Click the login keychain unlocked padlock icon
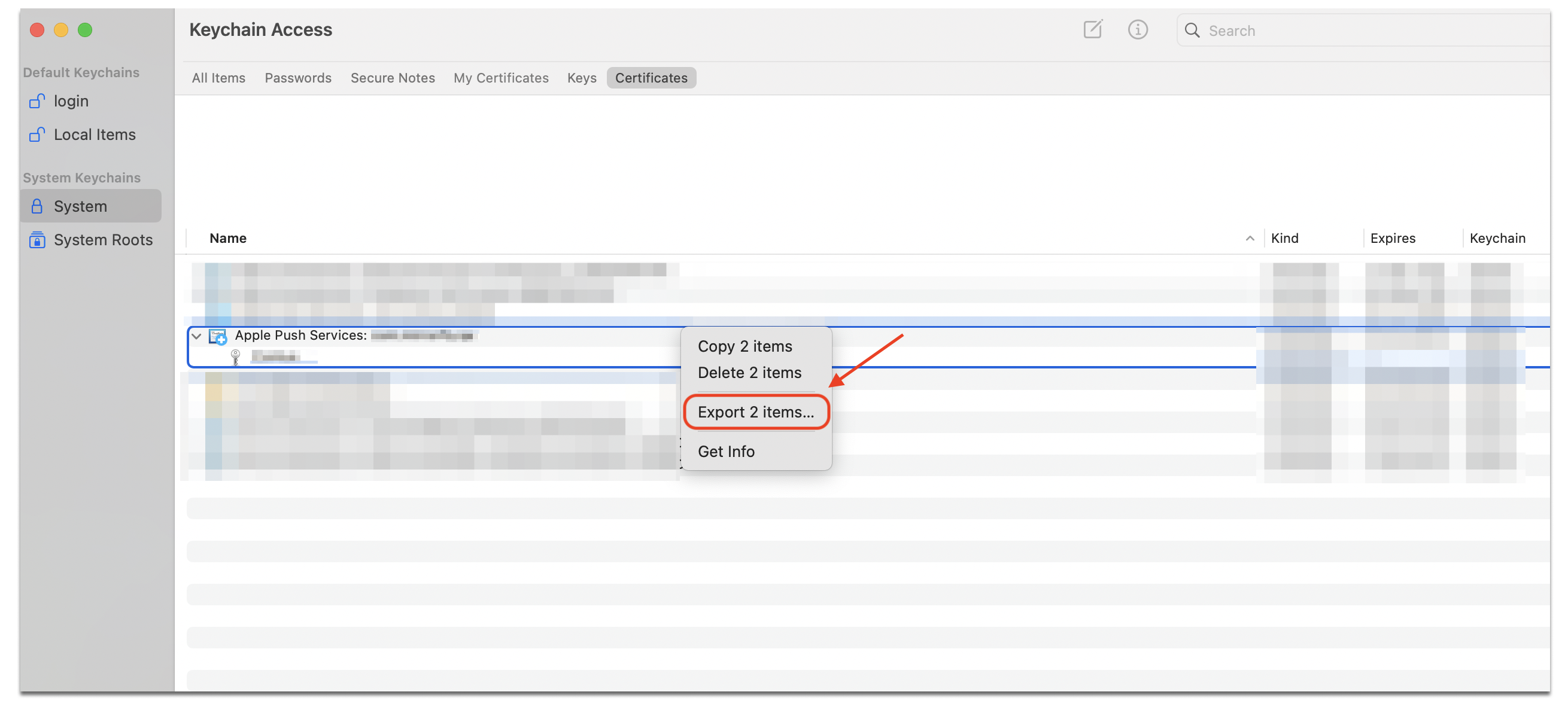The image size is (1568, 701). tap(37, 101)
